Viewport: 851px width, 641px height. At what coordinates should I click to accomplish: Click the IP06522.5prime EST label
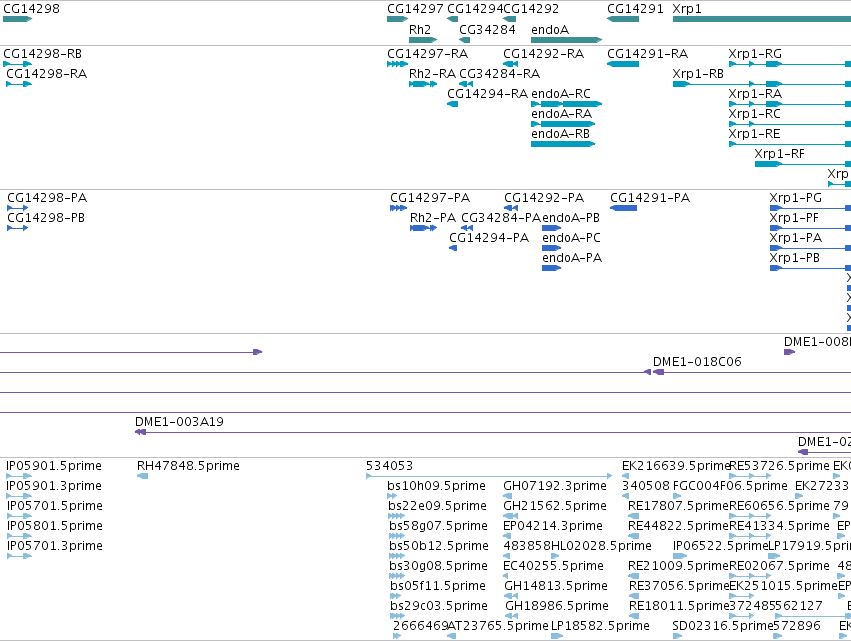point(721,546)
